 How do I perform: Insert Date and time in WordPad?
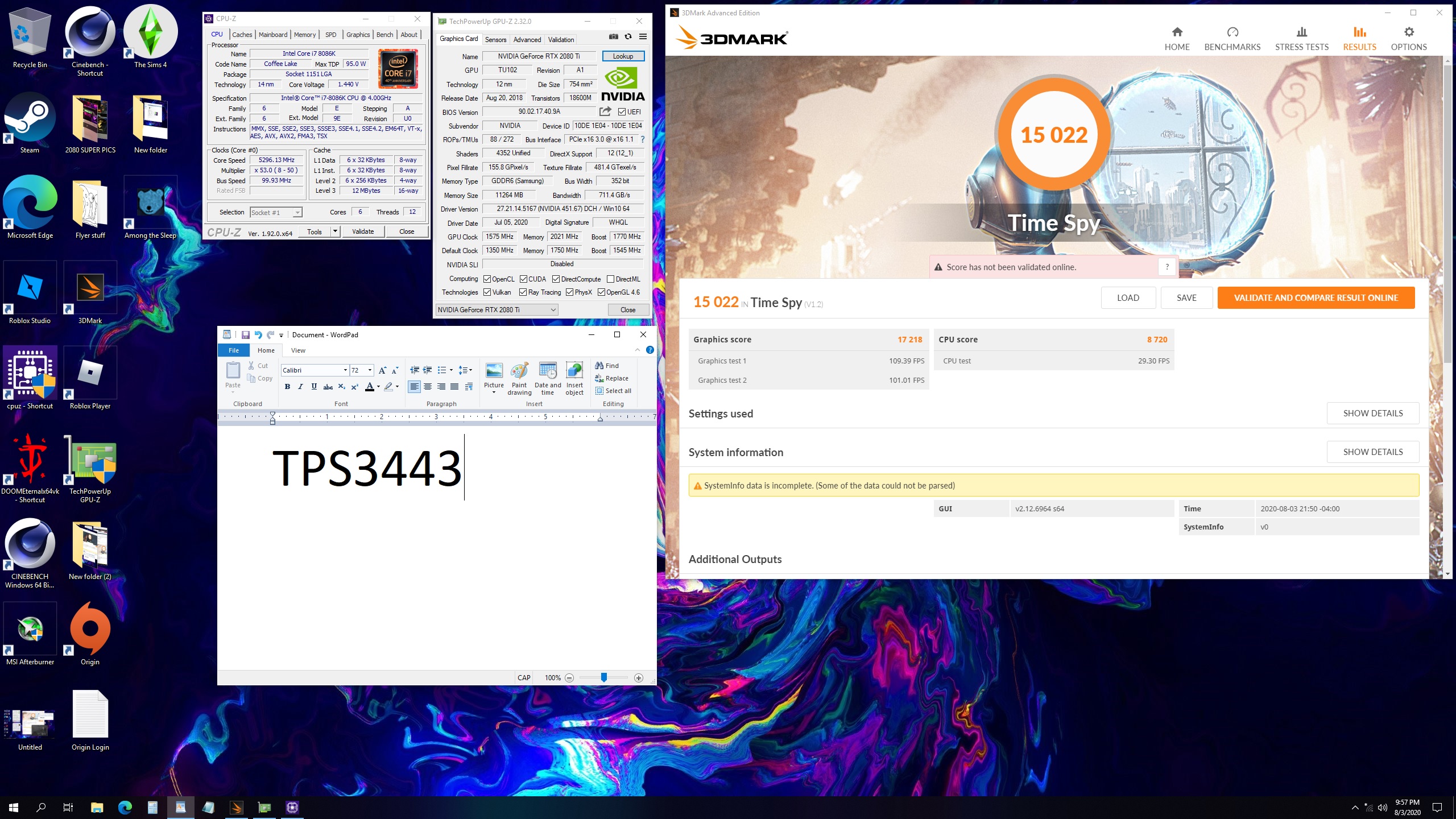point(548,379)
